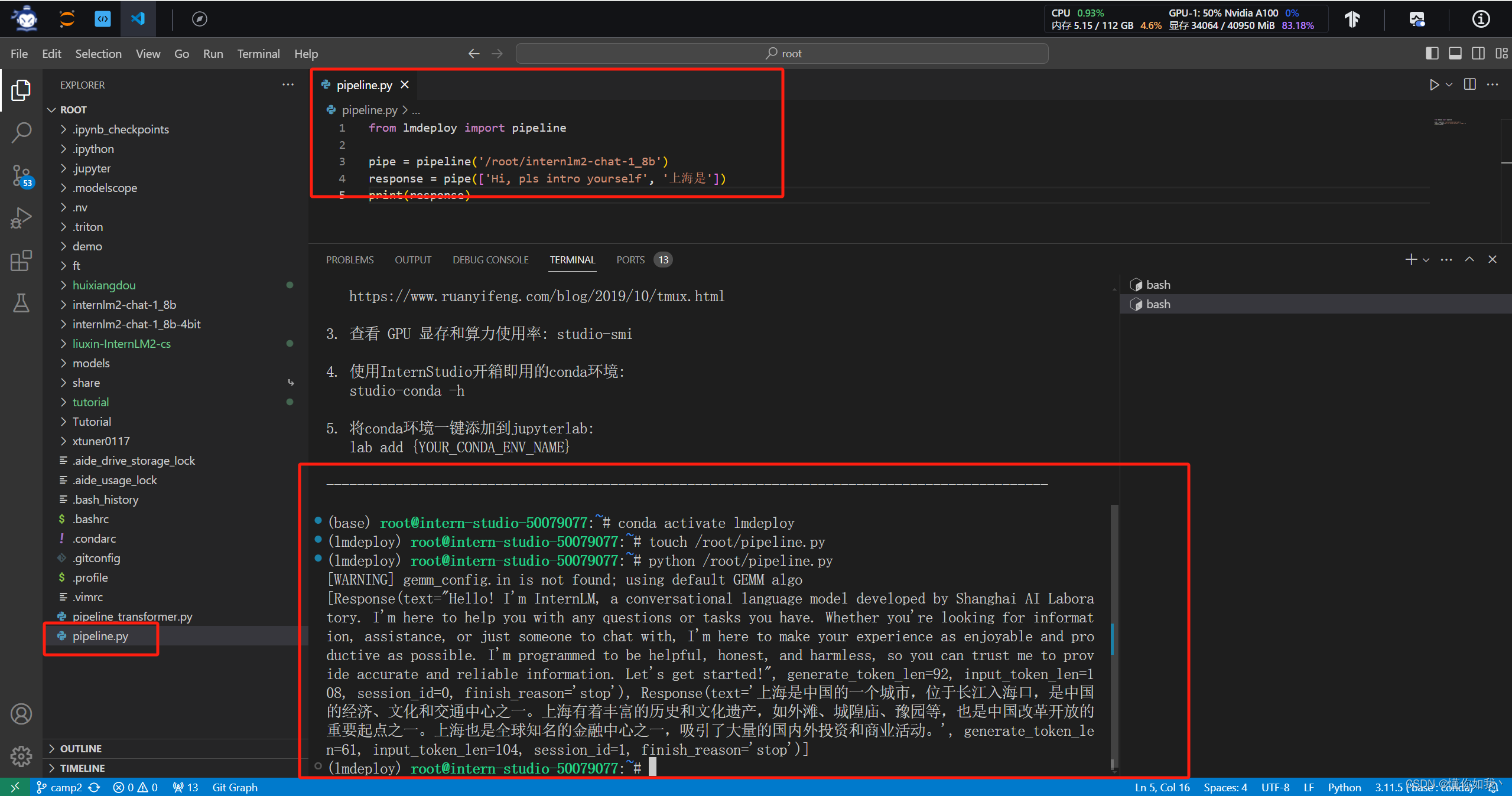The width and height of the screenshot is (1512, 796).
Task: Click the InternStudio logo icon
Action: pyautogui.click(x=25, y=18)
